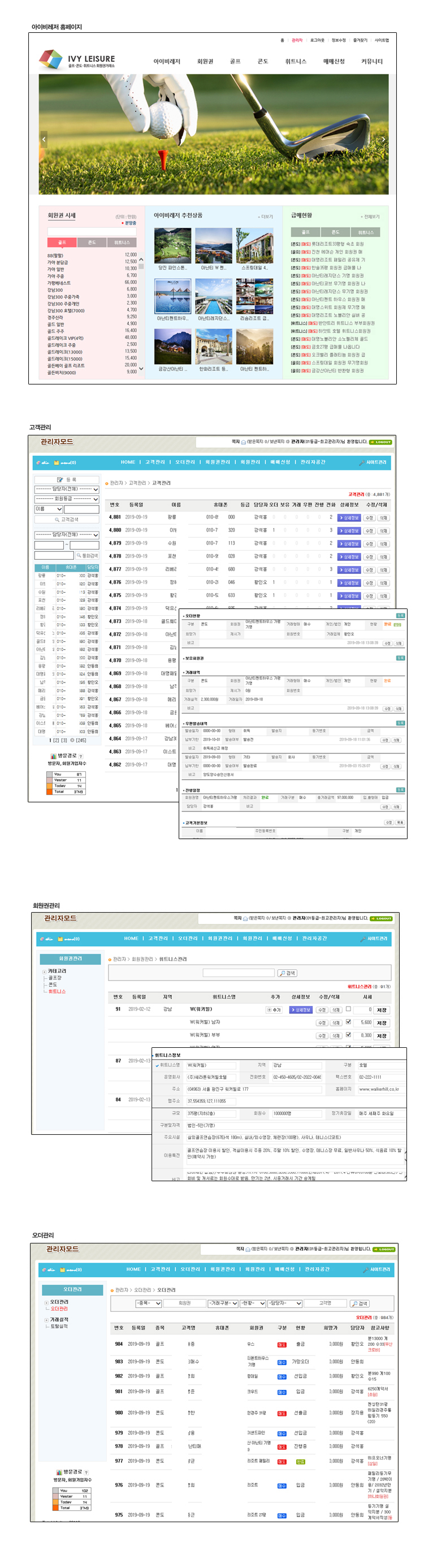The image size is (424, 1568).
Task: Select the 휘트니스 tab under 급매현황
Action: pyautogui.click(x=366, y=232)
